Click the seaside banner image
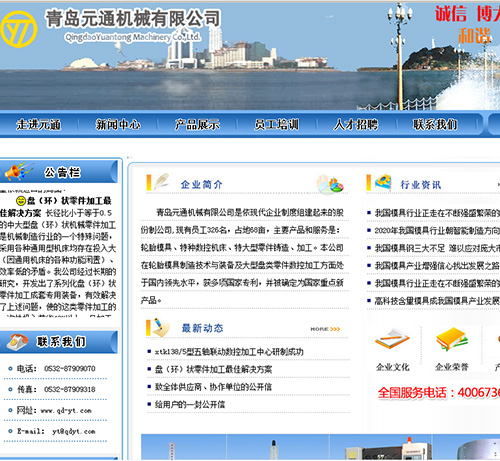The image size is (500, 461). click(250, 56)
